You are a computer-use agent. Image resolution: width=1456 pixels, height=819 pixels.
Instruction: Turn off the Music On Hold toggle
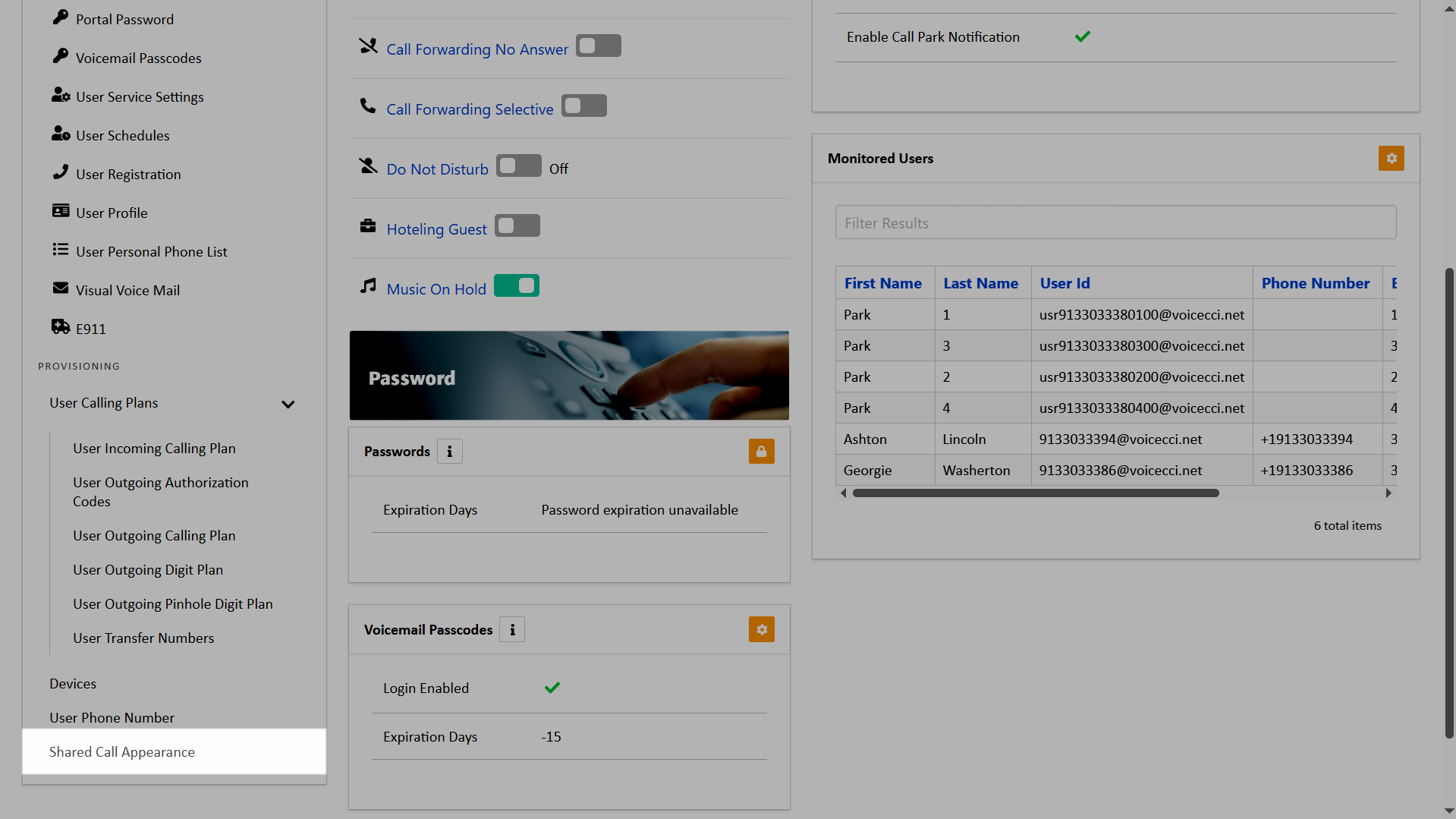pyautogui.click(x=516, y=286)
